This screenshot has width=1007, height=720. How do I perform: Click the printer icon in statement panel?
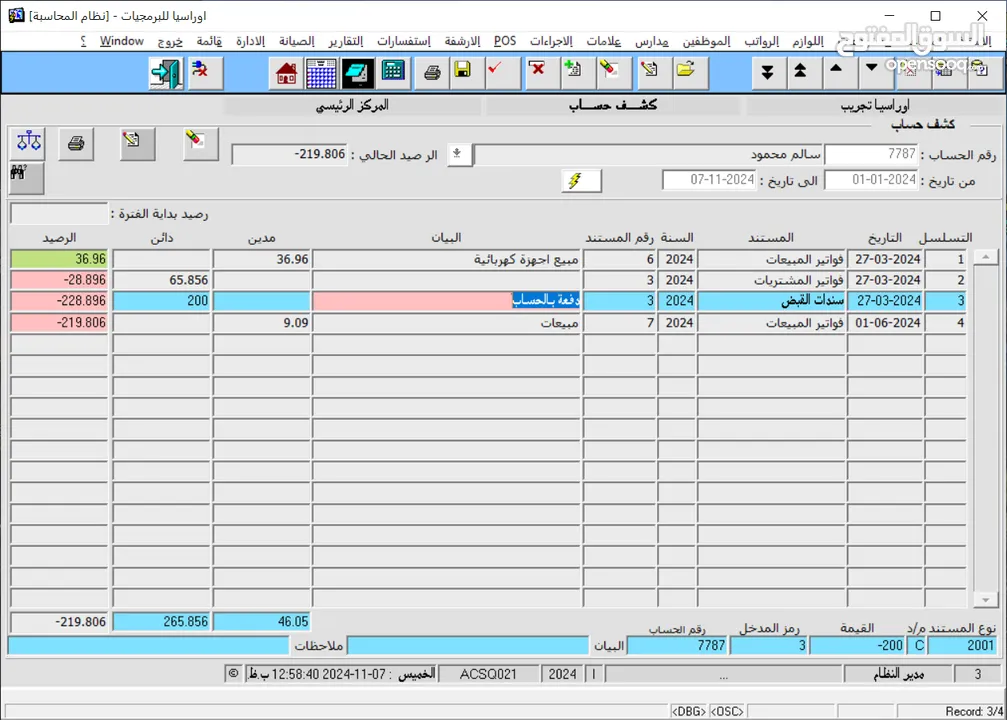[76, 143]
